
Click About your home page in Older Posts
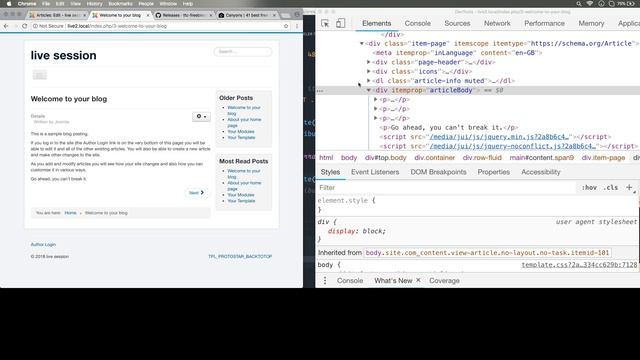point(244,122)
